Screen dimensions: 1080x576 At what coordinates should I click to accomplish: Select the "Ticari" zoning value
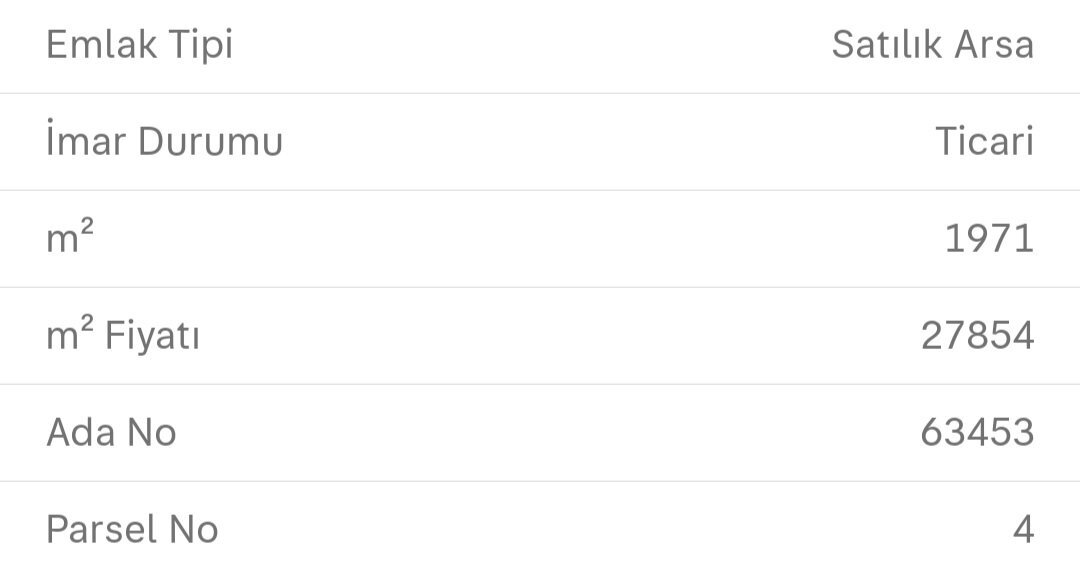pos(984,142)
